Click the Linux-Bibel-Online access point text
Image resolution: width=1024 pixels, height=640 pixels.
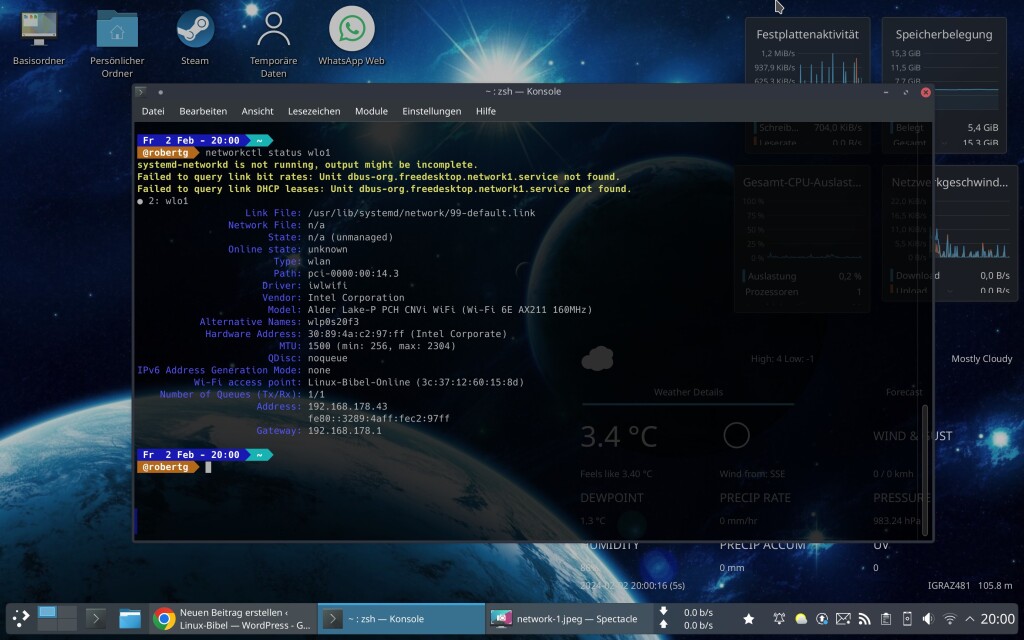pos(359,382)
